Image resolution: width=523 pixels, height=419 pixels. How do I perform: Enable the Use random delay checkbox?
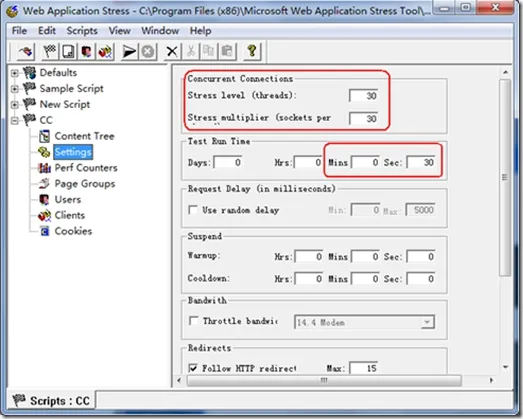tap(193, 210)
